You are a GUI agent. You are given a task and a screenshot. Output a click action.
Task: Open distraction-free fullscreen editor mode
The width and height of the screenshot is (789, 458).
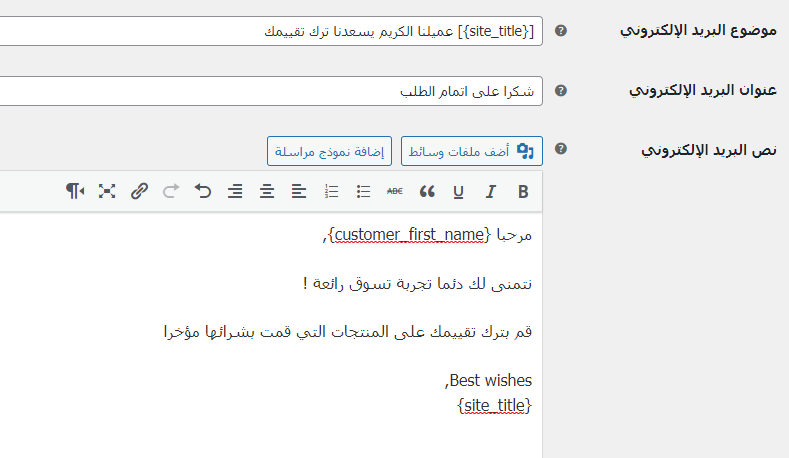(107, 191)
